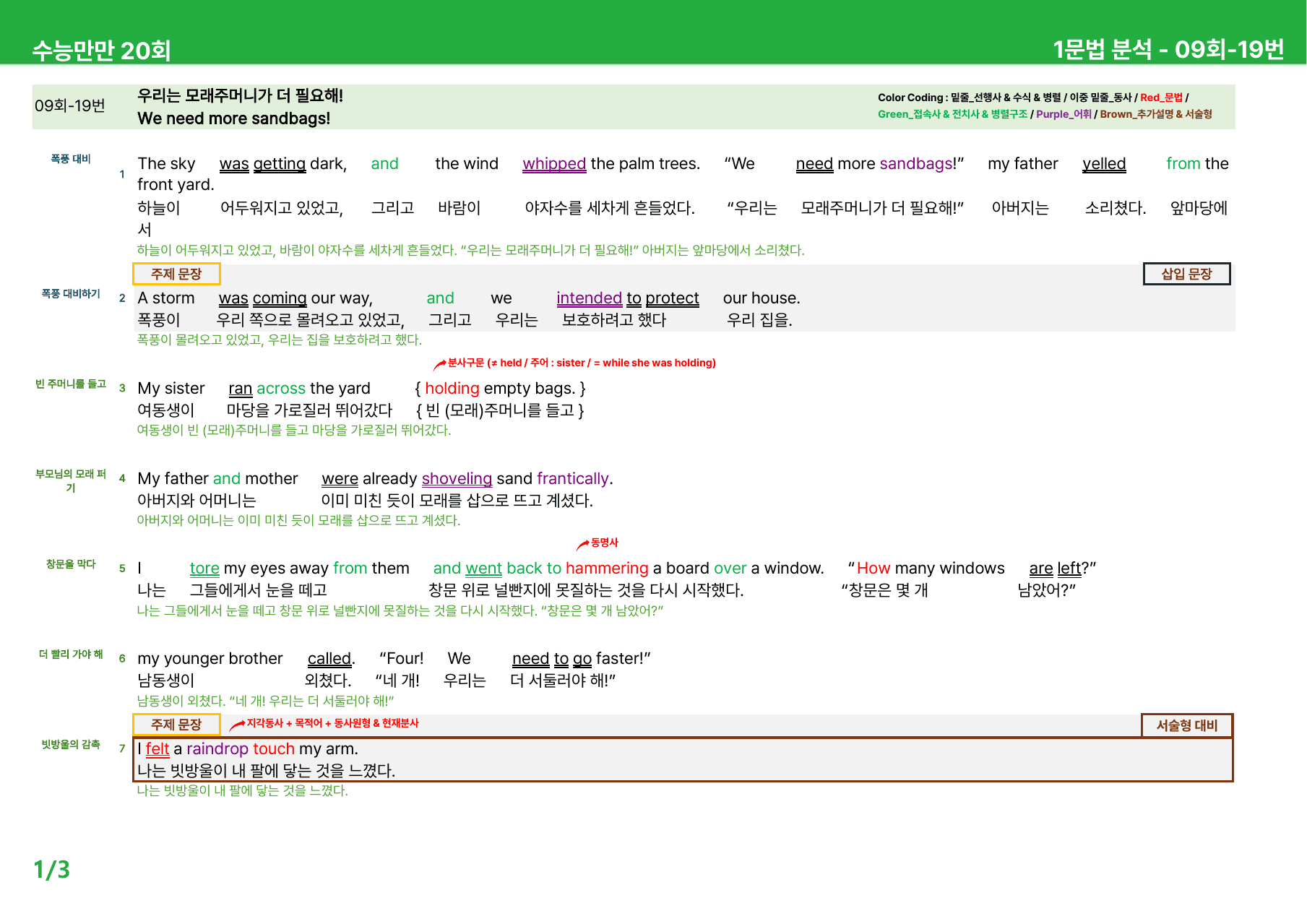This screenshot has height=924, width=1307.
Task: Click the margin note 더 빨리 가야 해
Action: point(71,655)
